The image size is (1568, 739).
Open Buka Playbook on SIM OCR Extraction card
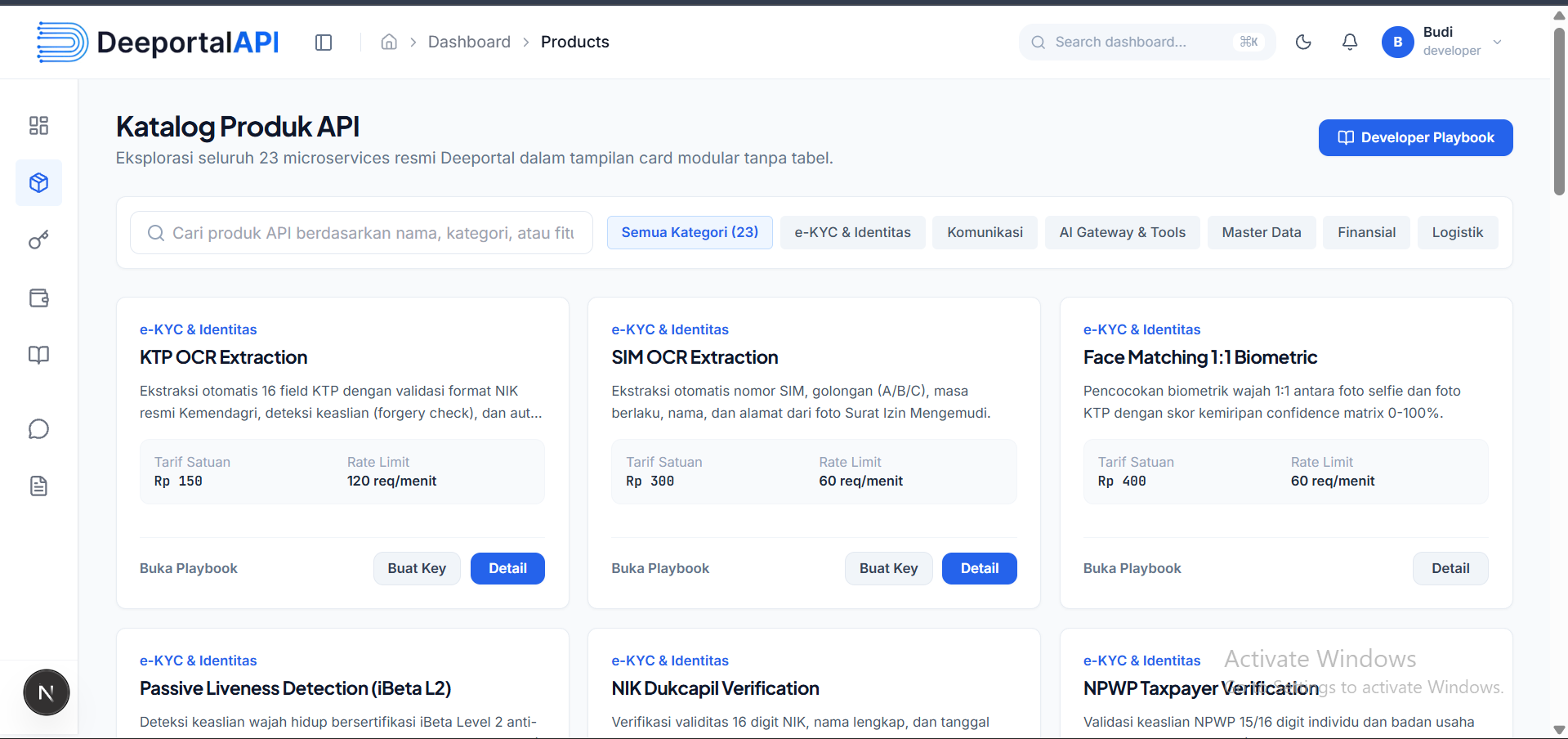660,568
